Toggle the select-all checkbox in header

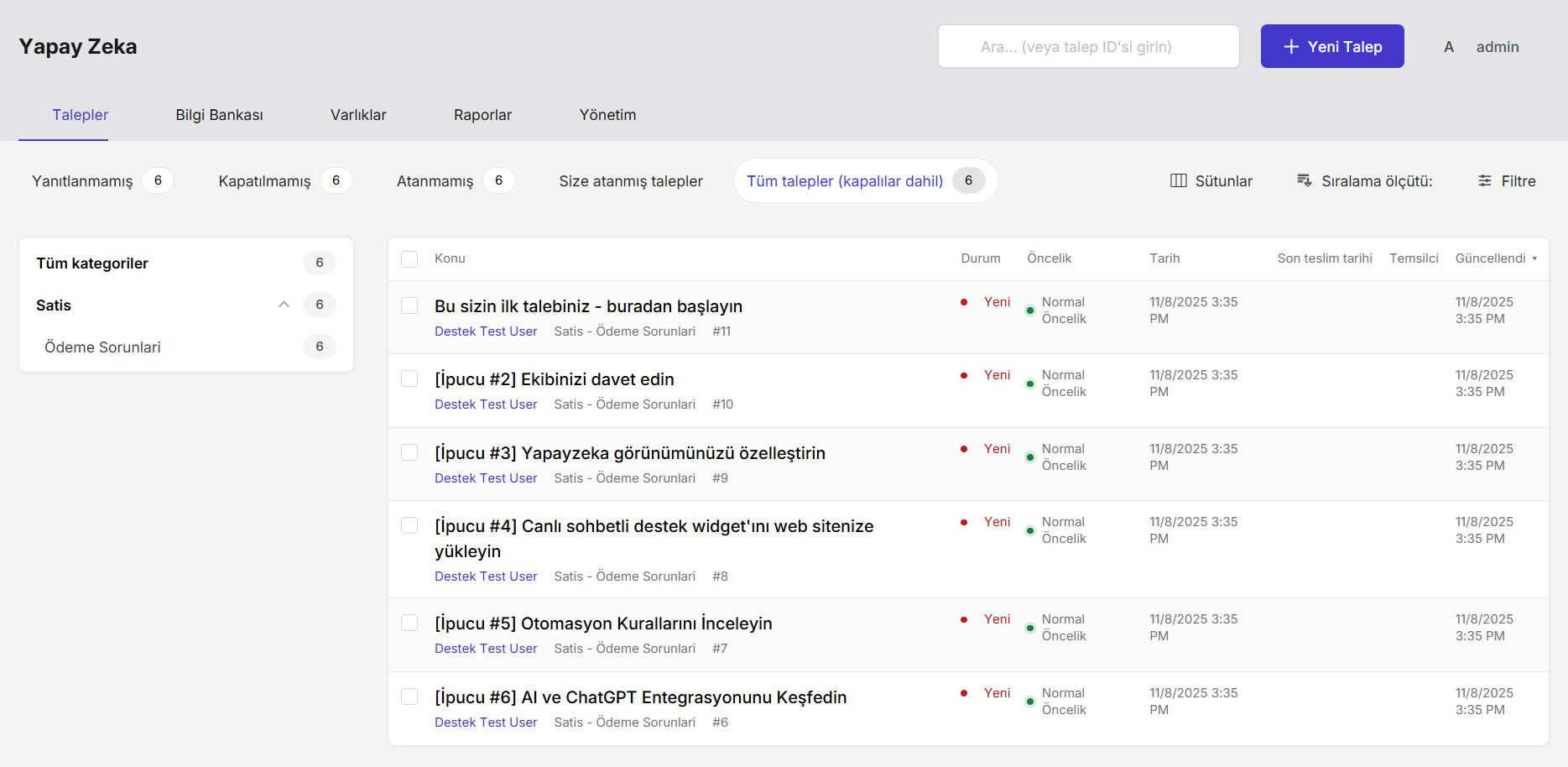click(409, 259)
